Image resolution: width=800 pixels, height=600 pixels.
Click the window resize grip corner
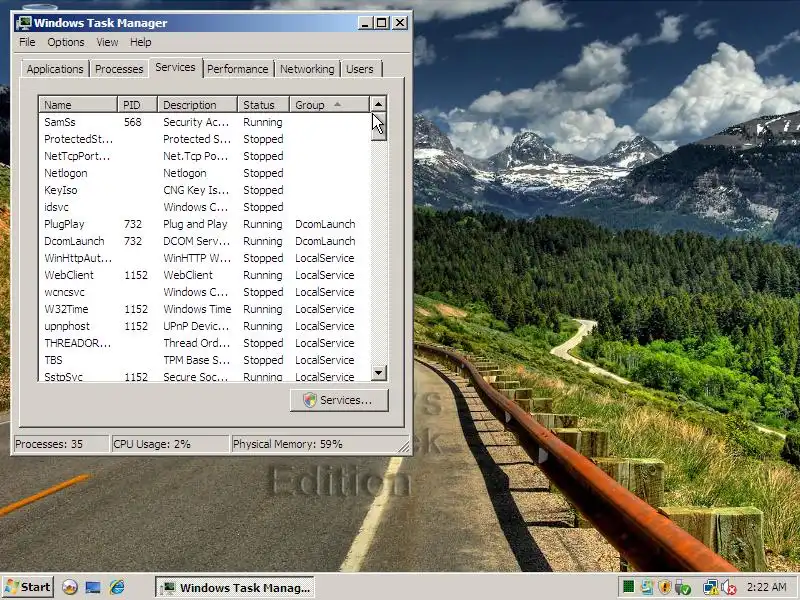[x=404, y=447]
